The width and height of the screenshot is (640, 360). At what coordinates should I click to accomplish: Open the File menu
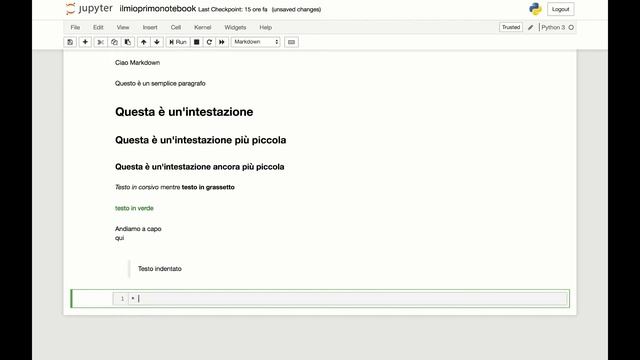[x=75, y=27]
